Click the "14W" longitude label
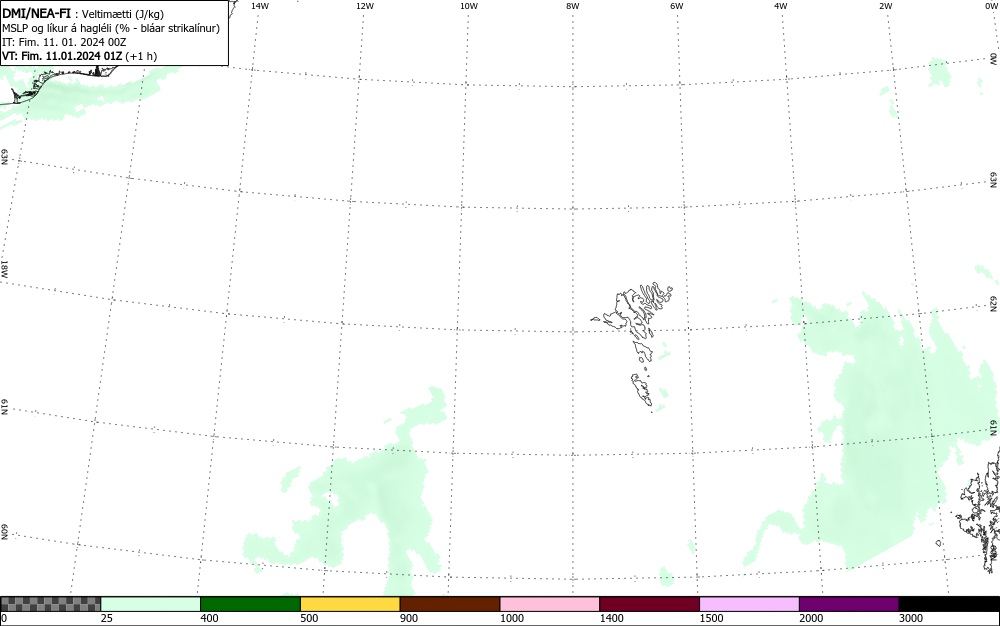1000x626 pixels. 260,6
